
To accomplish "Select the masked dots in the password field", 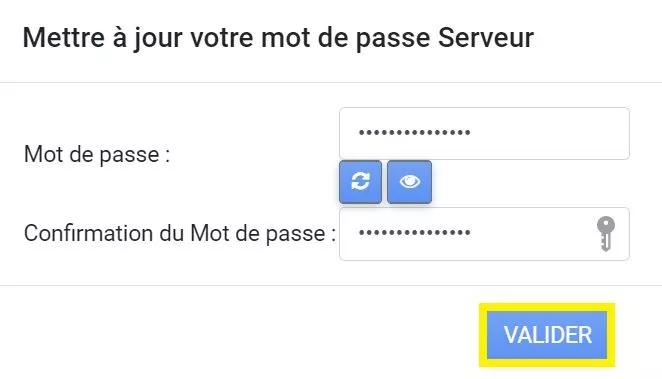I will [x=415, y=133].
